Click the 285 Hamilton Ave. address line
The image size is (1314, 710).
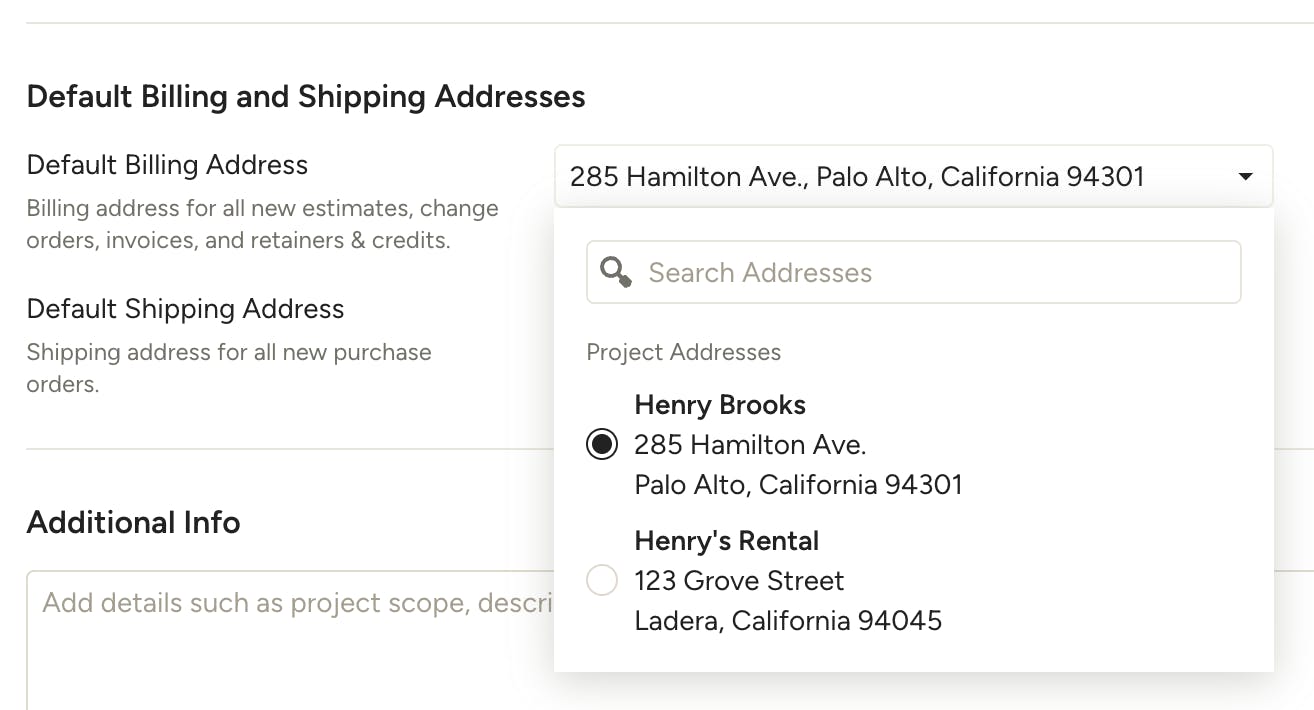(x=750, y=444)
